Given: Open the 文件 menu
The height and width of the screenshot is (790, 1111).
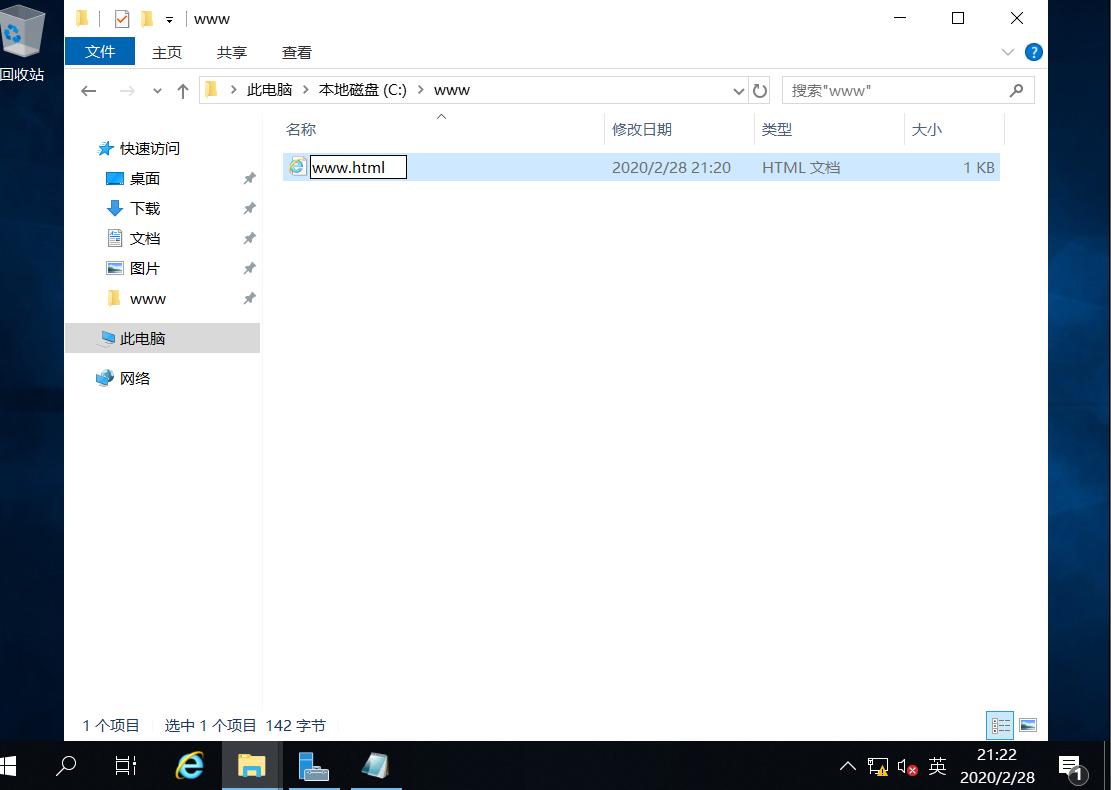Looking at the screenshot, I should click(x=100, y=52).
